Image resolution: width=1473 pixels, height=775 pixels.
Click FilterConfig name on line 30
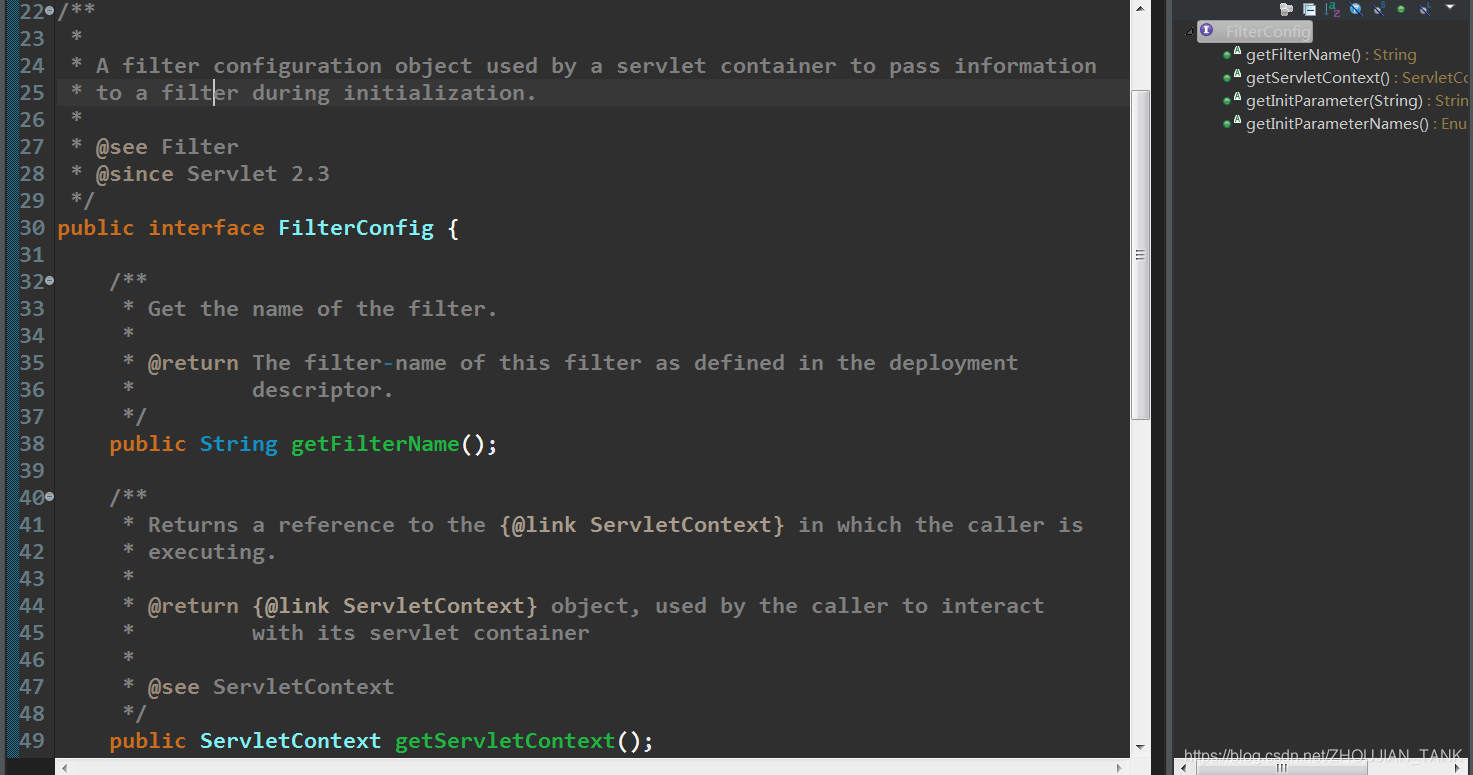356,228
